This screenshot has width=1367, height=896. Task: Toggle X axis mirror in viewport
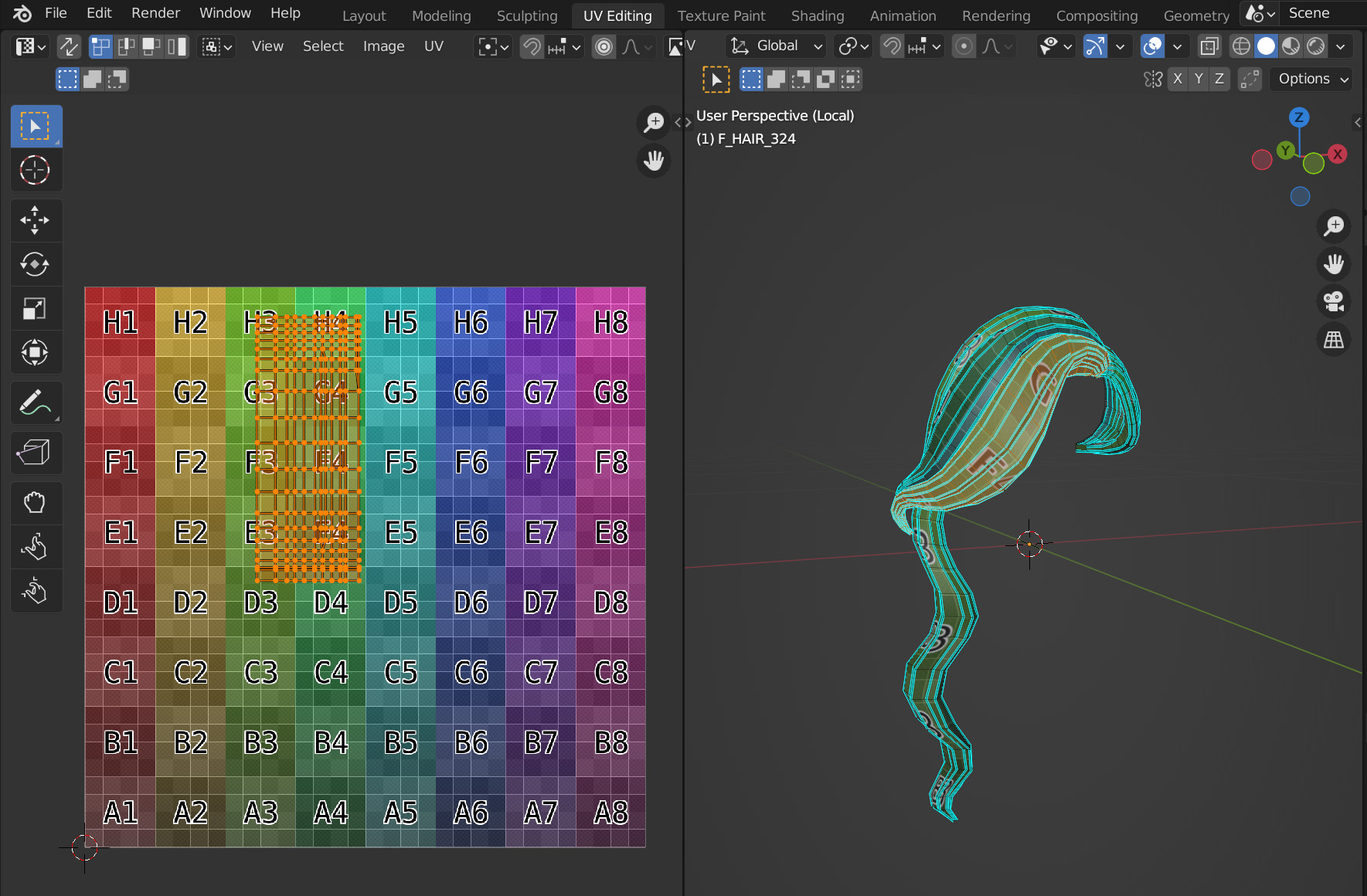1177,79
